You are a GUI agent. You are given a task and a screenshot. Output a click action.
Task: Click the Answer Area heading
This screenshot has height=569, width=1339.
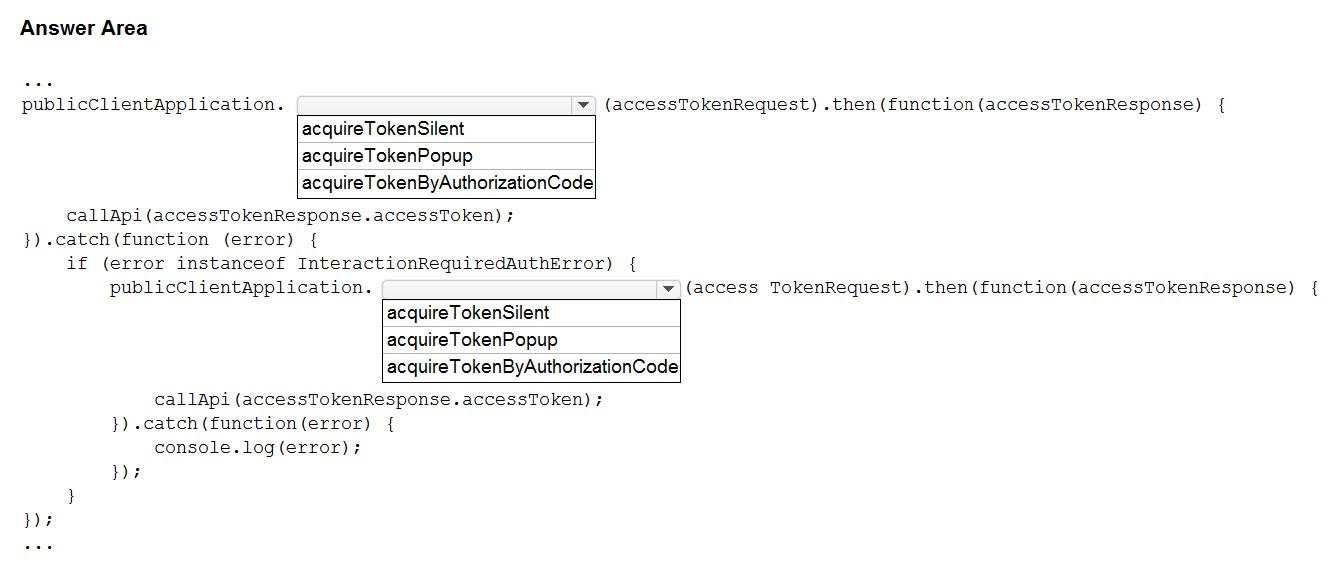coord(84,28)
